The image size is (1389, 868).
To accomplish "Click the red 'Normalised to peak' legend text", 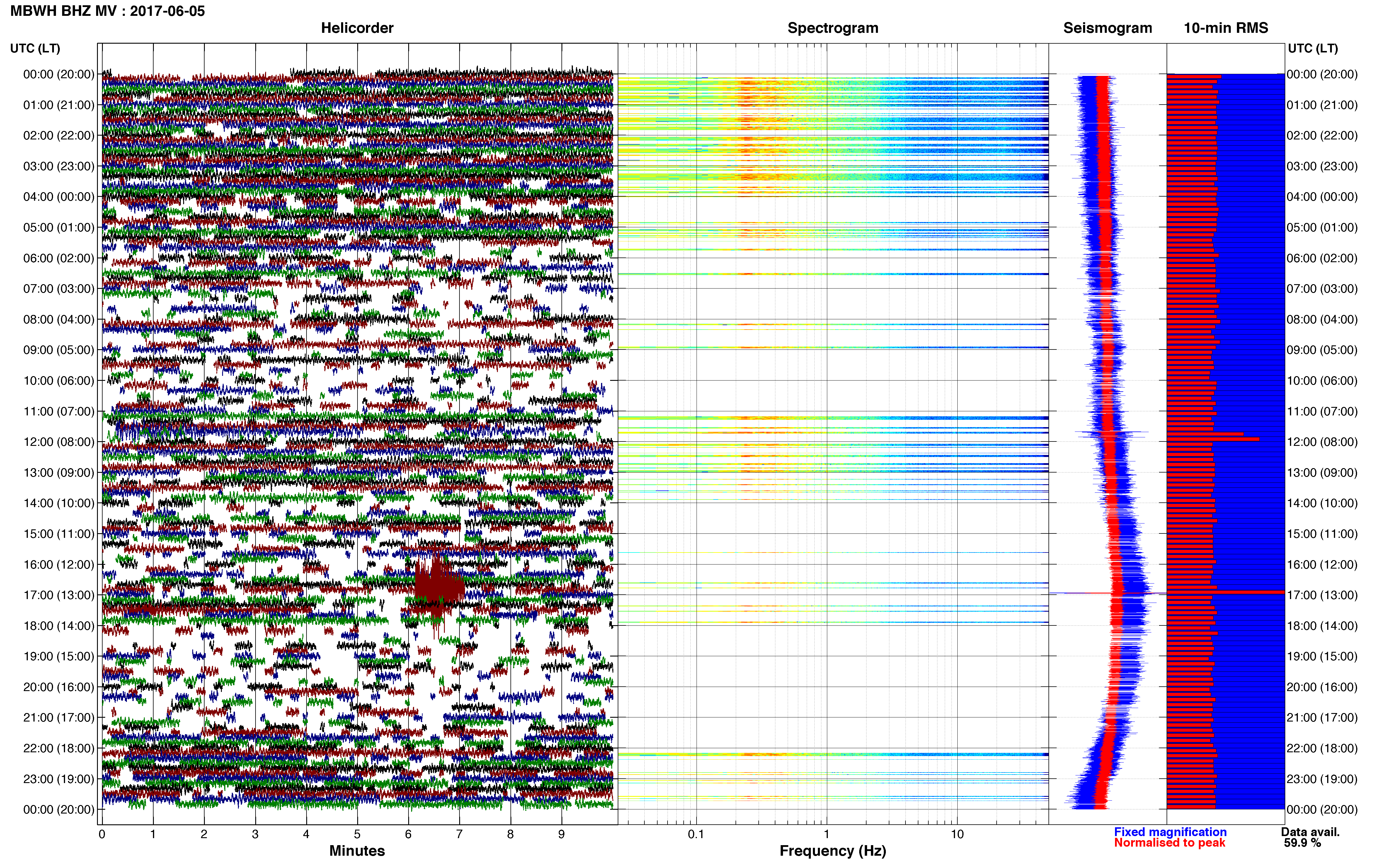I will pyautogui.click(x=1169, y=843).
